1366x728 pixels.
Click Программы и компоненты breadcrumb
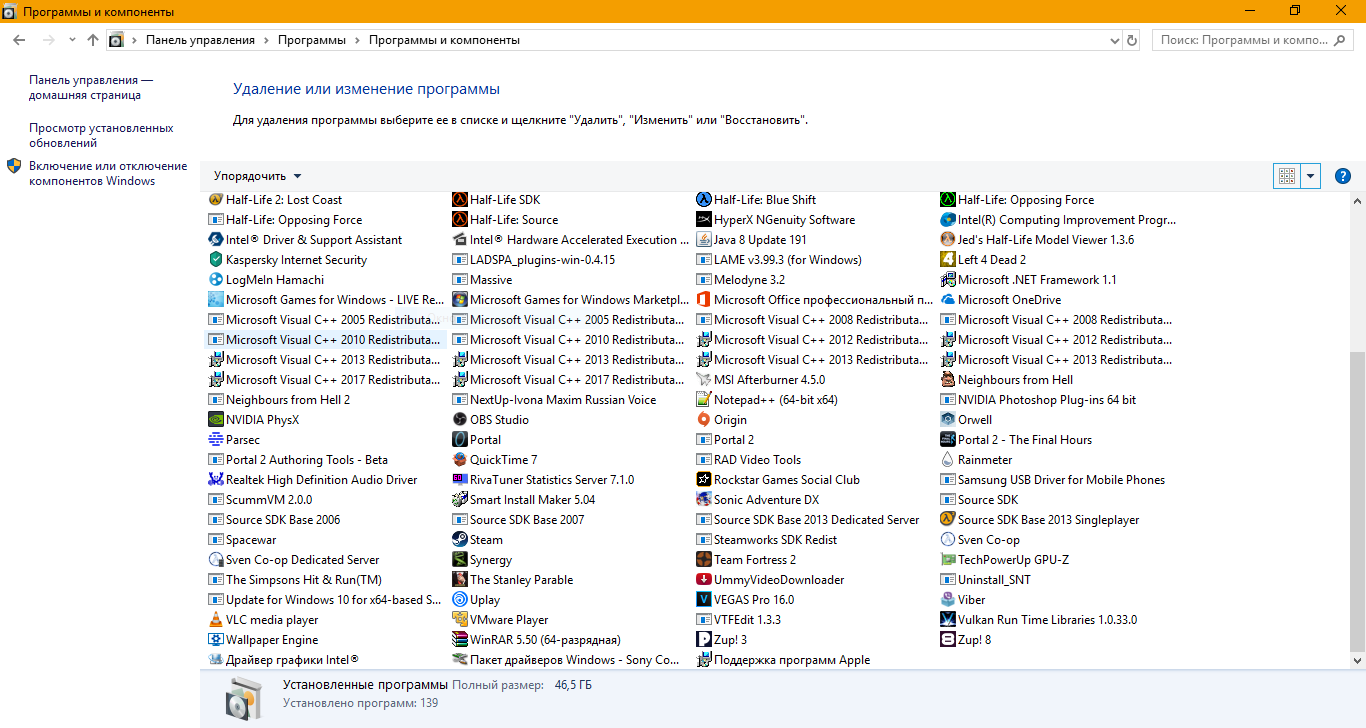[x=444, y=40]
